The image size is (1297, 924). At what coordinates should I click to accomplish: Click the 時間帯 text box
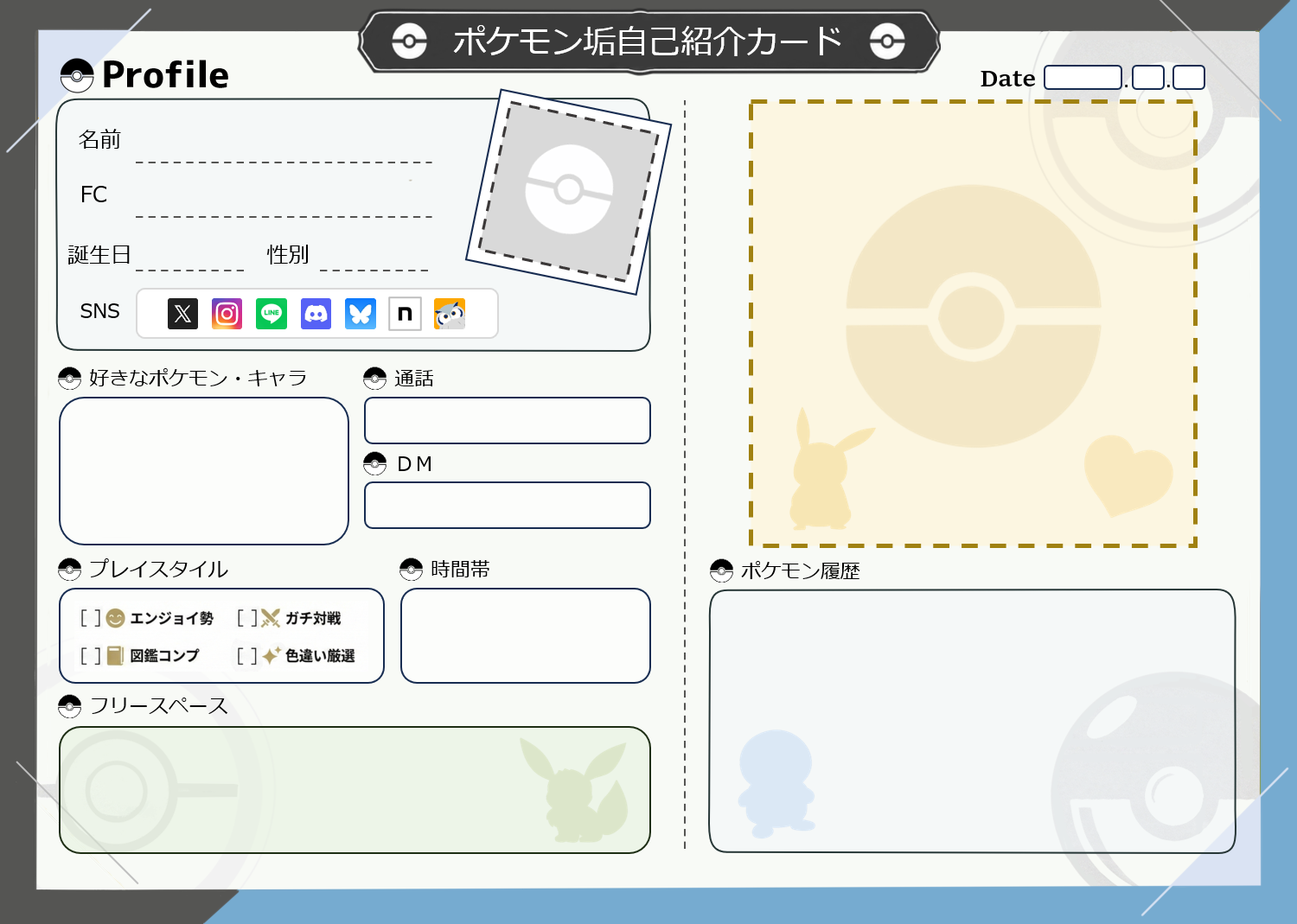point(526,636)
